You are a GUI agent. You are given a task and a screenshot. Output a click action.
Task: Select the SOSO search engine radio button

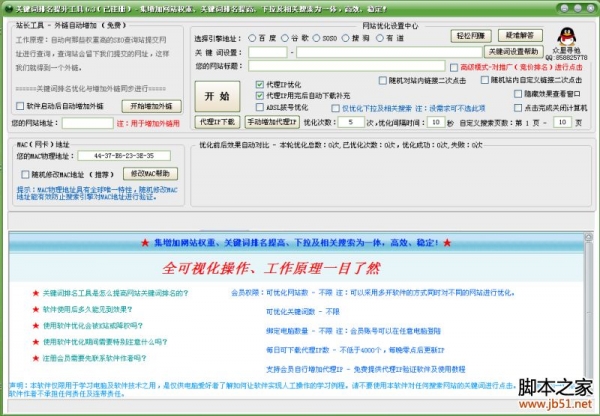pos(316,38)
